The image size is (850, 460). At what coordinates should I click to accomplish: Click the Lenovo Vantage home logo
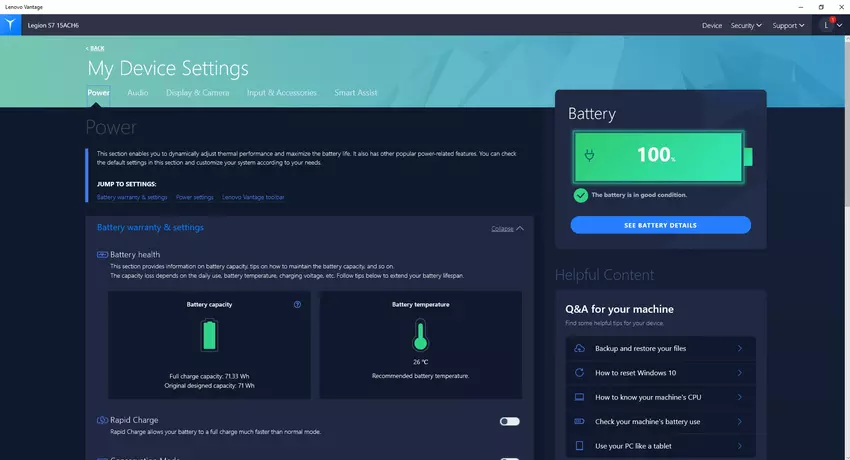click(x=10, y=25)
